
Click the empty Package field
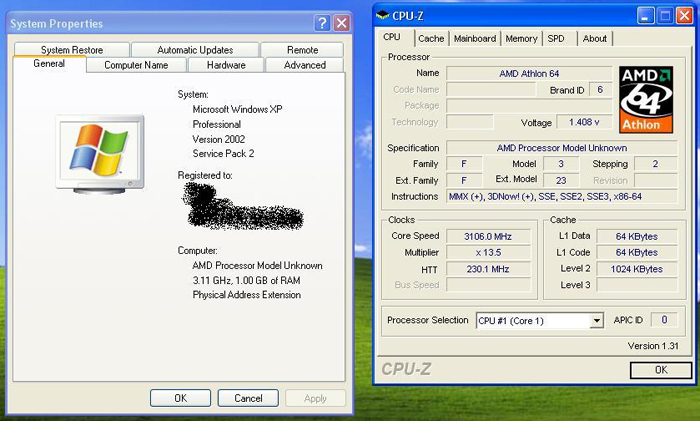[x=529, y=106]
